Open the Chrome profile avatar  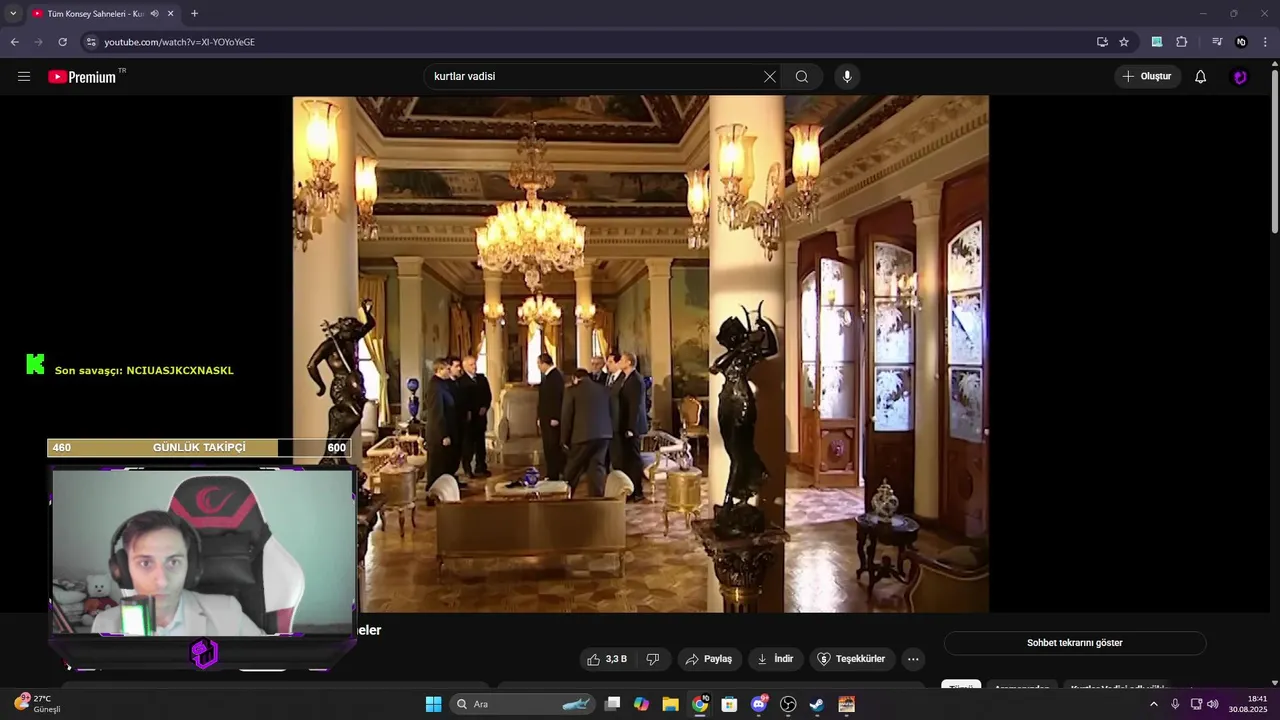[1241, 42]
